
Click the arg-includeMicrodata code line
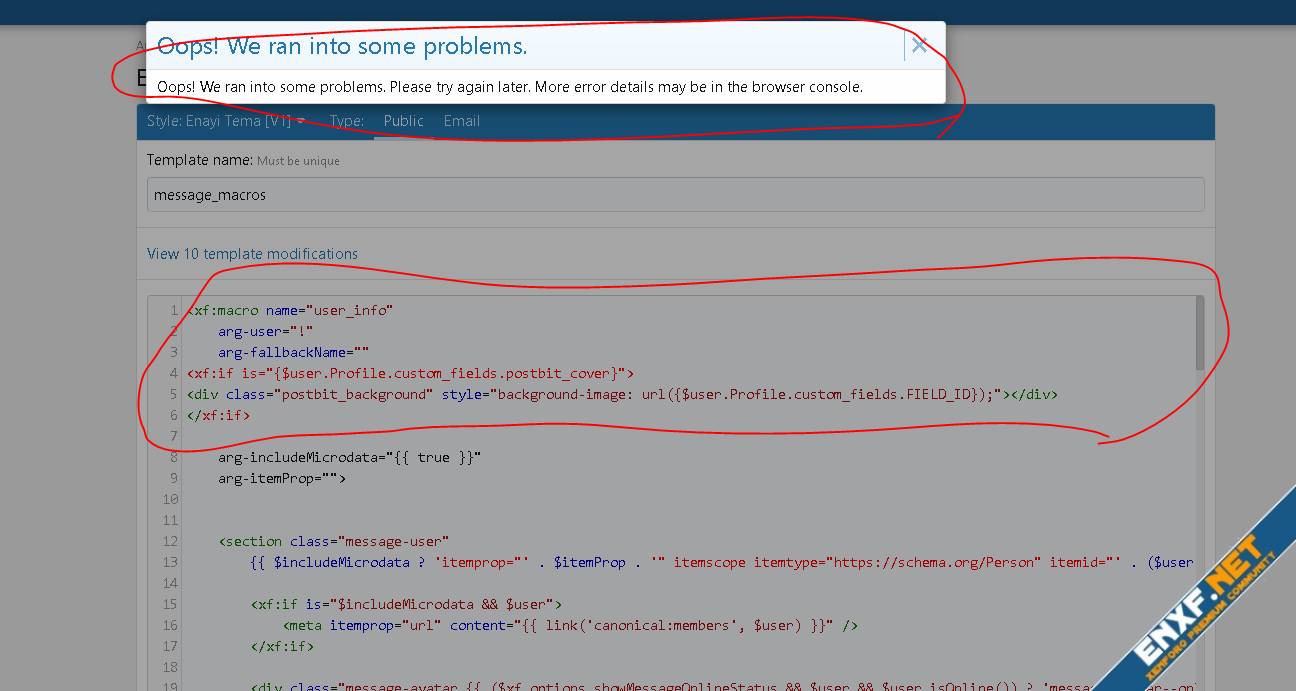pos(350,457)
